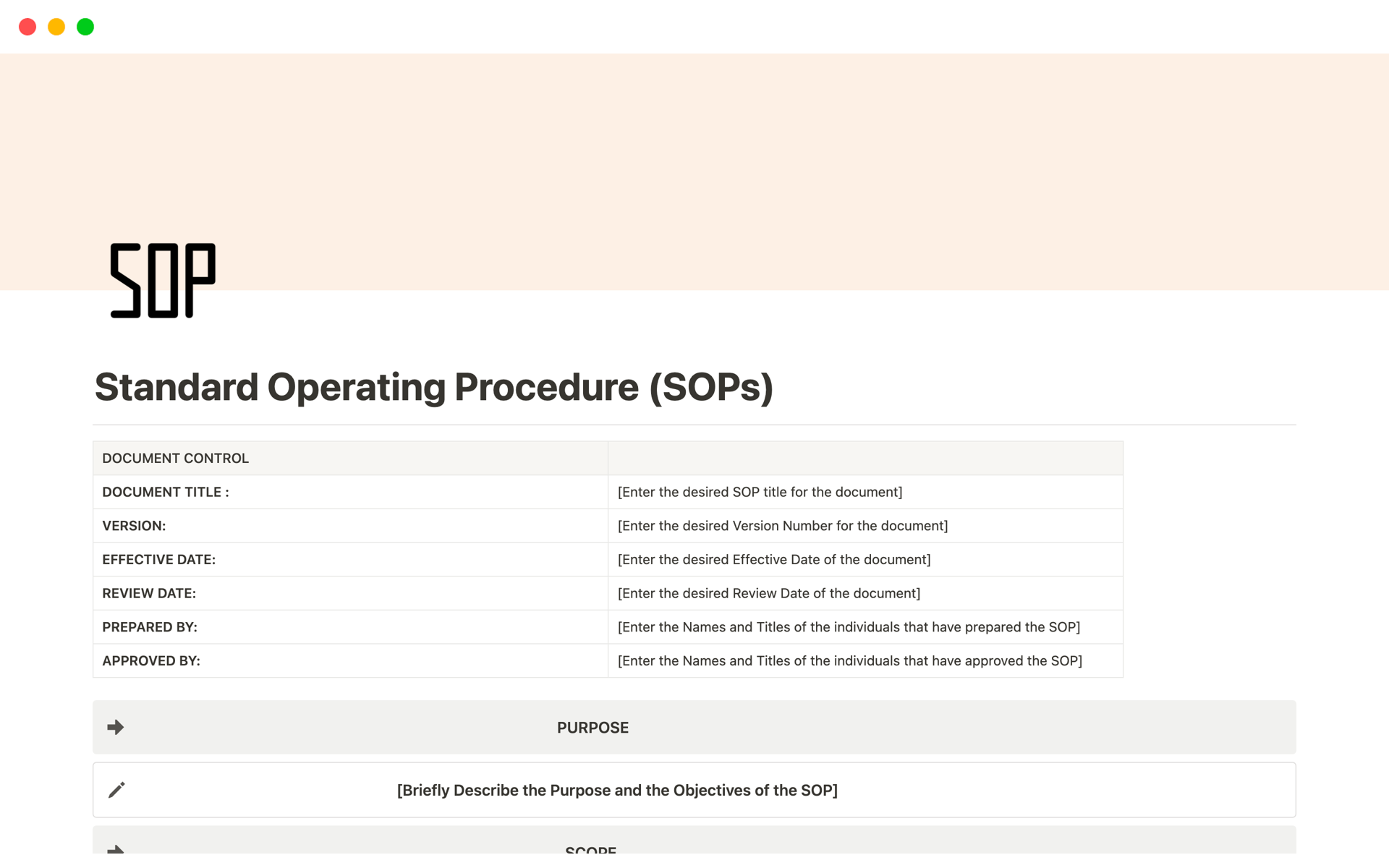
Task: Click the purpose description placeholder text
Action: (x=616, y=790)
